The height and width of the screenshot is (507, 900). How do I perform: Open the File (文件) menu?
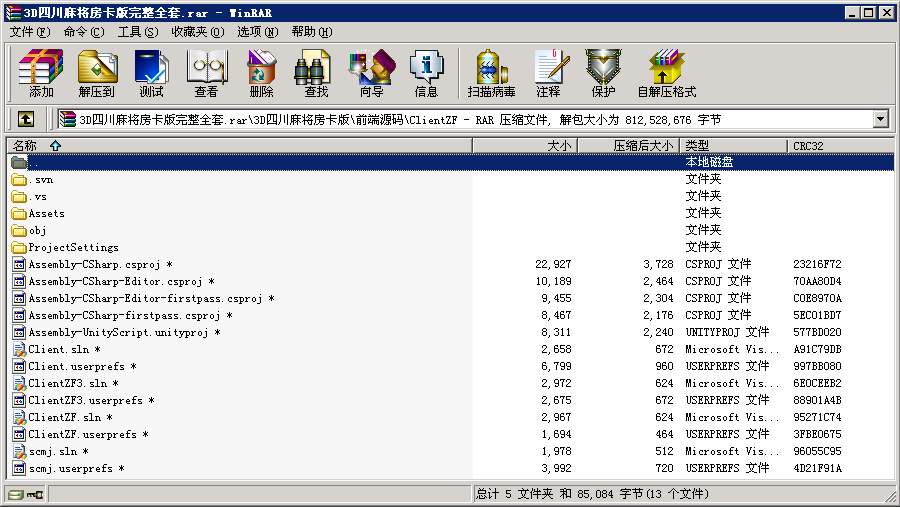(29, 32)
